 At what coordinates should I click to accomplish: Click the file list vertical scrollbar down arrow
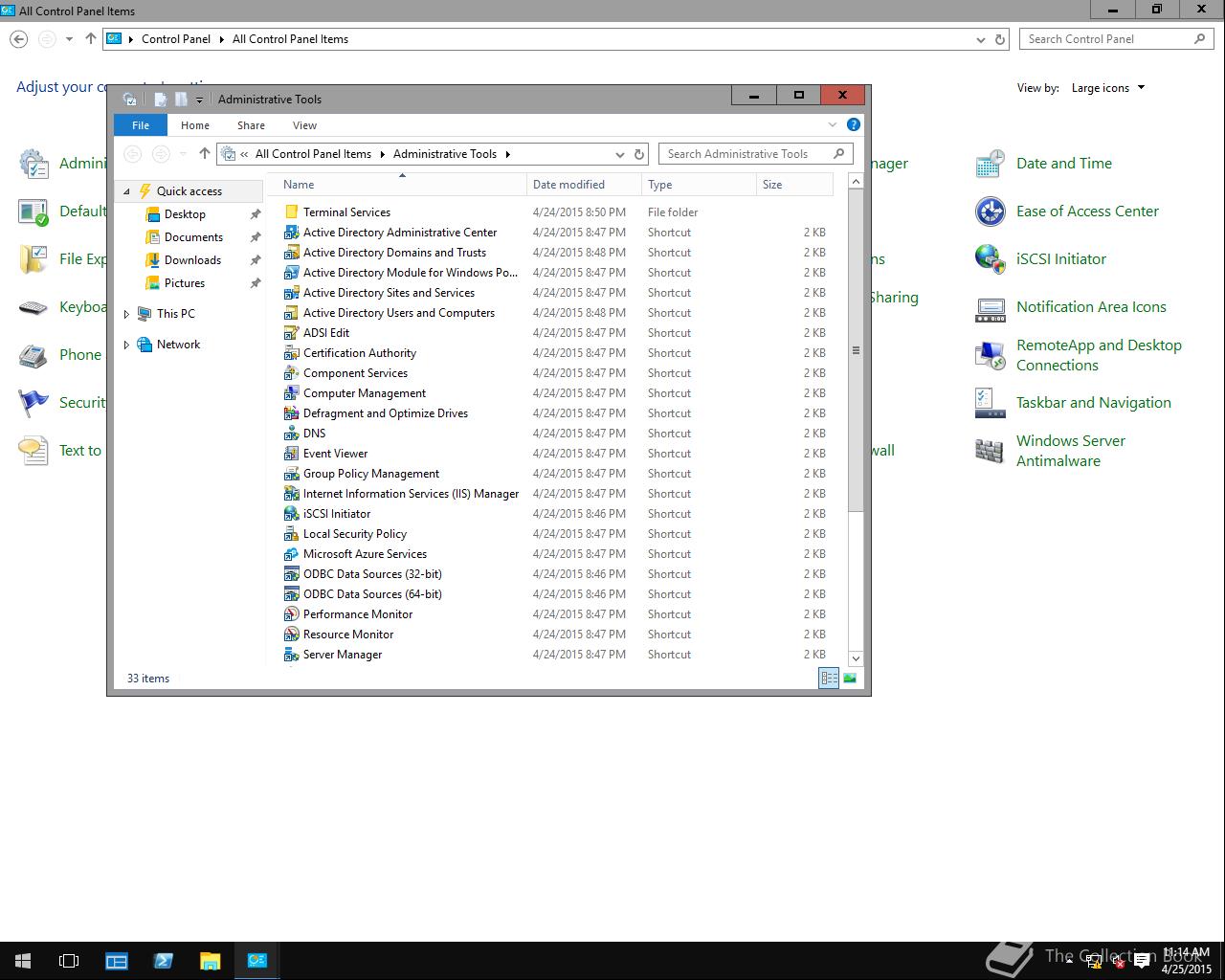856,658
